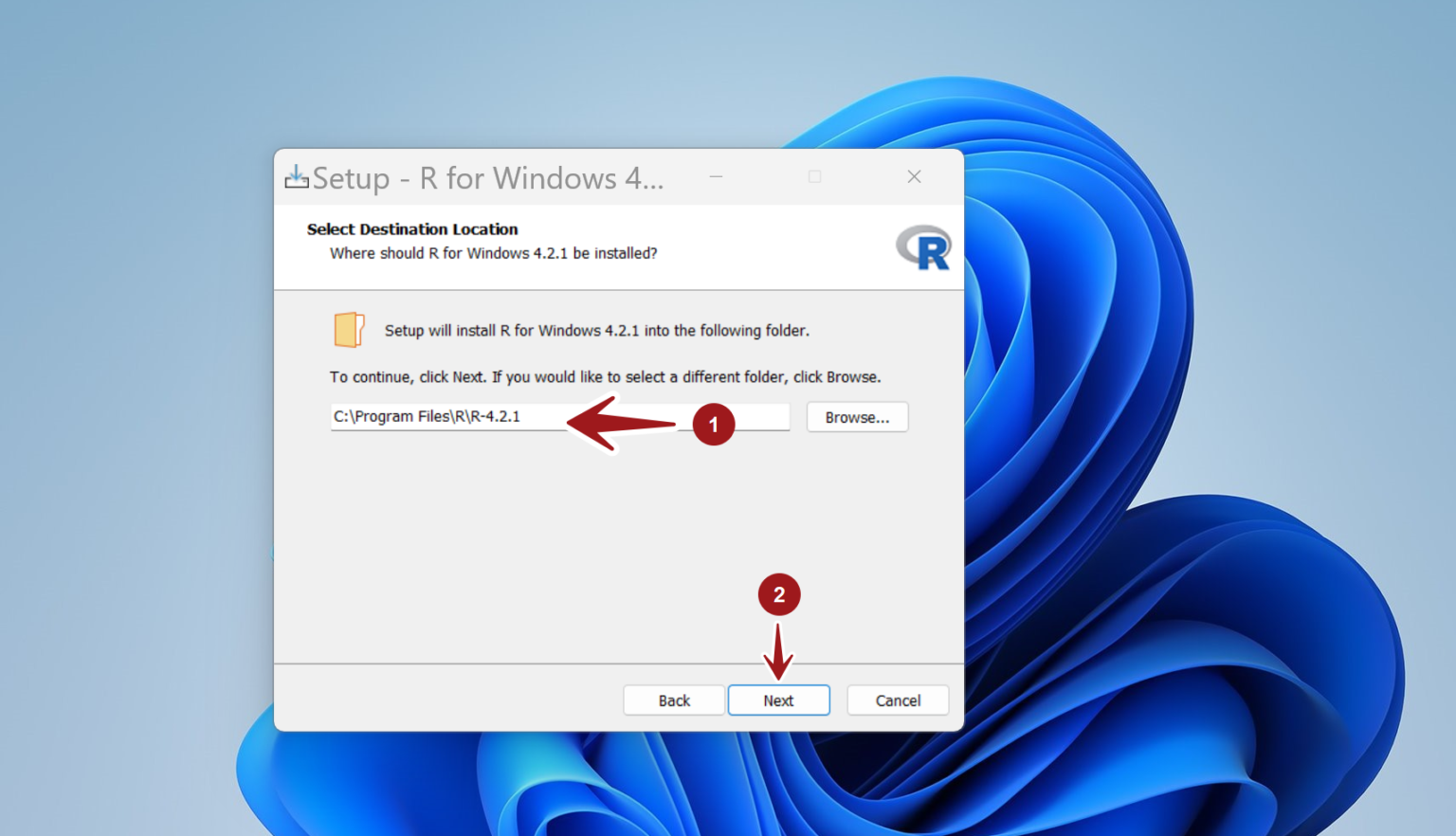Open Browse to pick a different folder
The height and width of the screenshot is (836, 1456).
856,417
